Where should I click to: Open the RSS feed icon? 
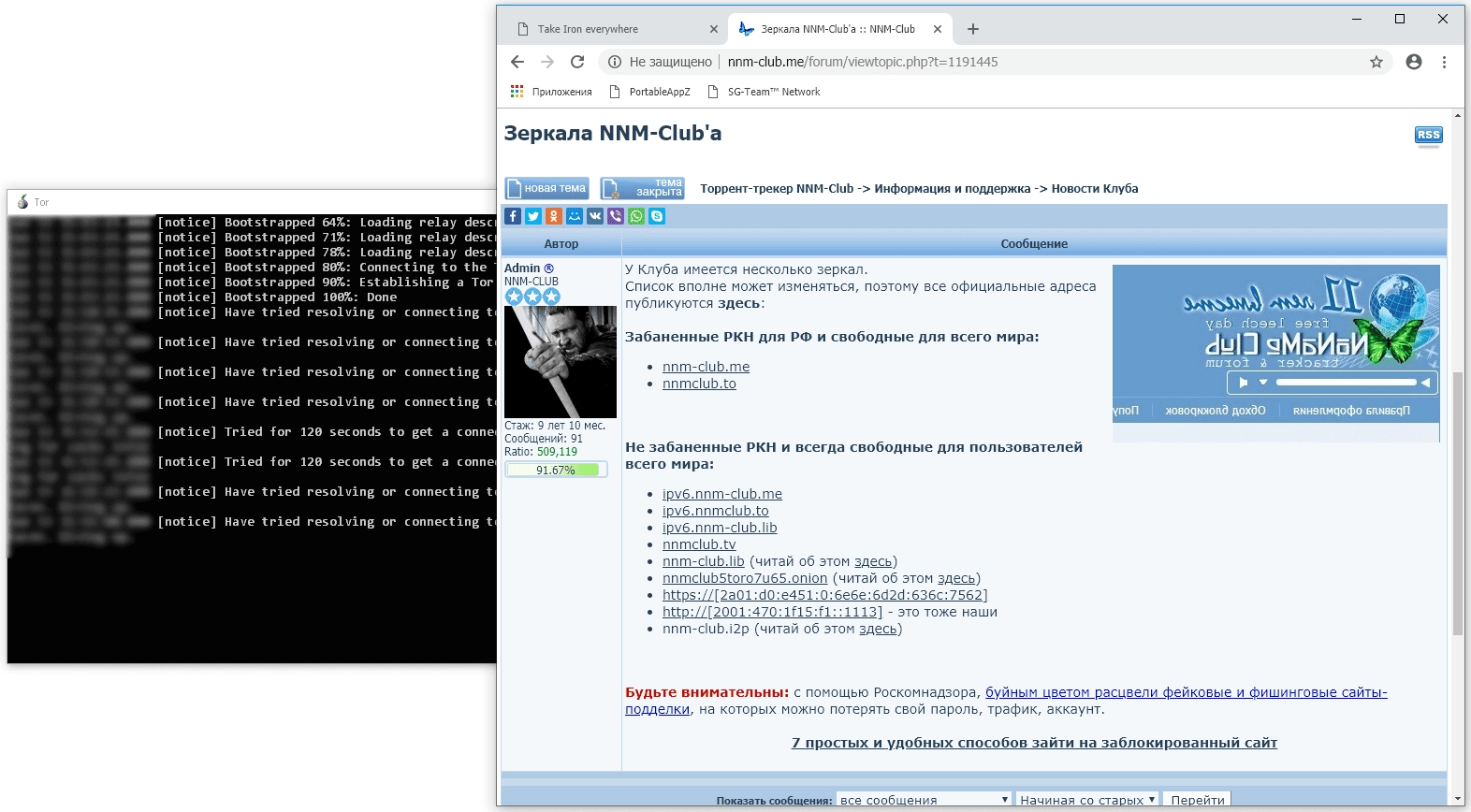coord(1429,136)
